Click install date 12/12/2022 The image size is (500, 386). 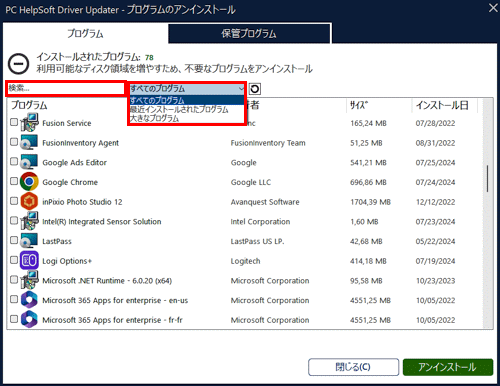[435, 202]
